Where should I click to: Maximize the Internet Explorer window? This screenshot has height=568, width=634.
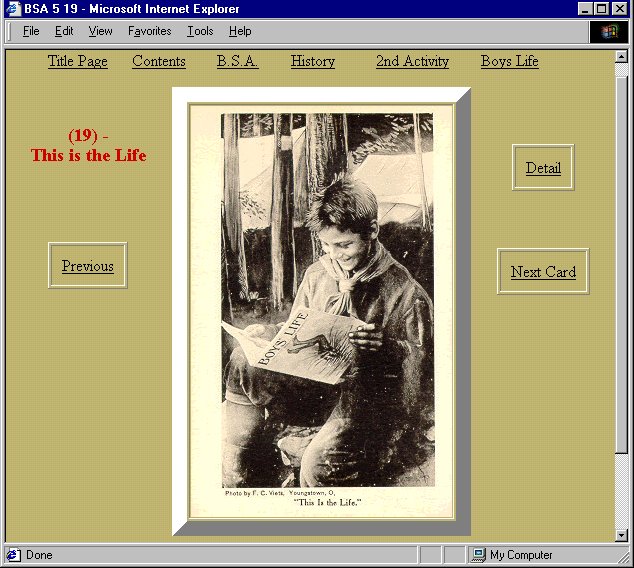(x=601, y=8)
